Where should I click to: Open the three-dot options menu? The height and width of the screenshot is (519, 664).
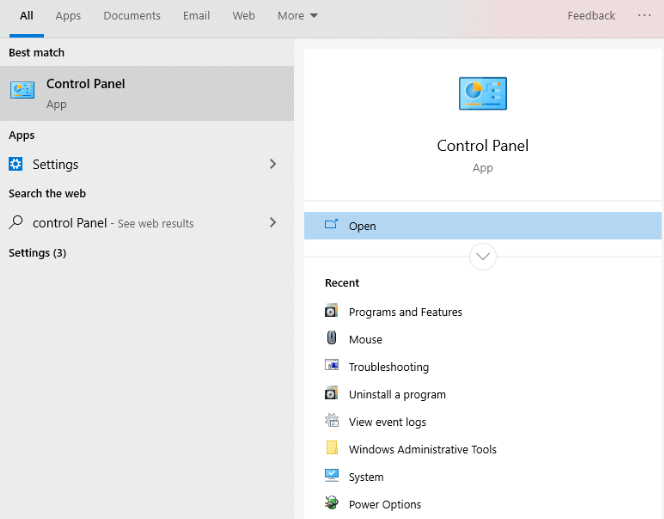click(644, 16)
